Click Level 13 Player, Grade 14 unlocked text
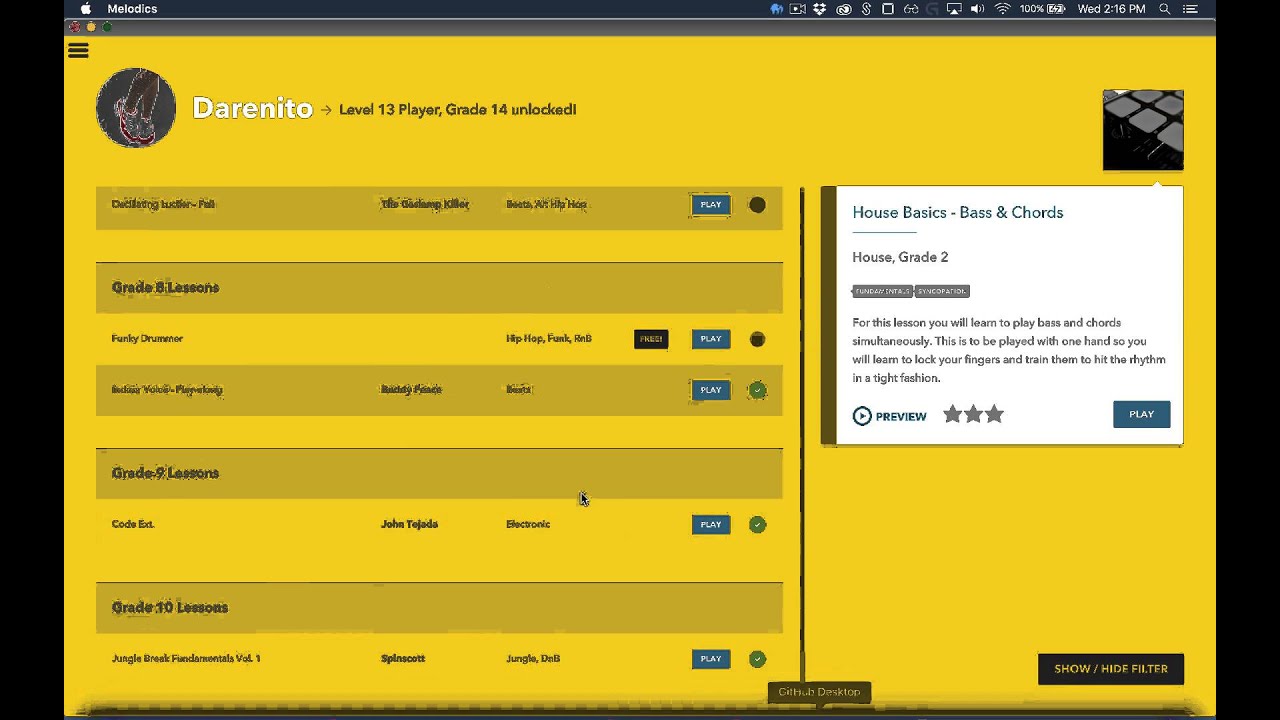 457,110
